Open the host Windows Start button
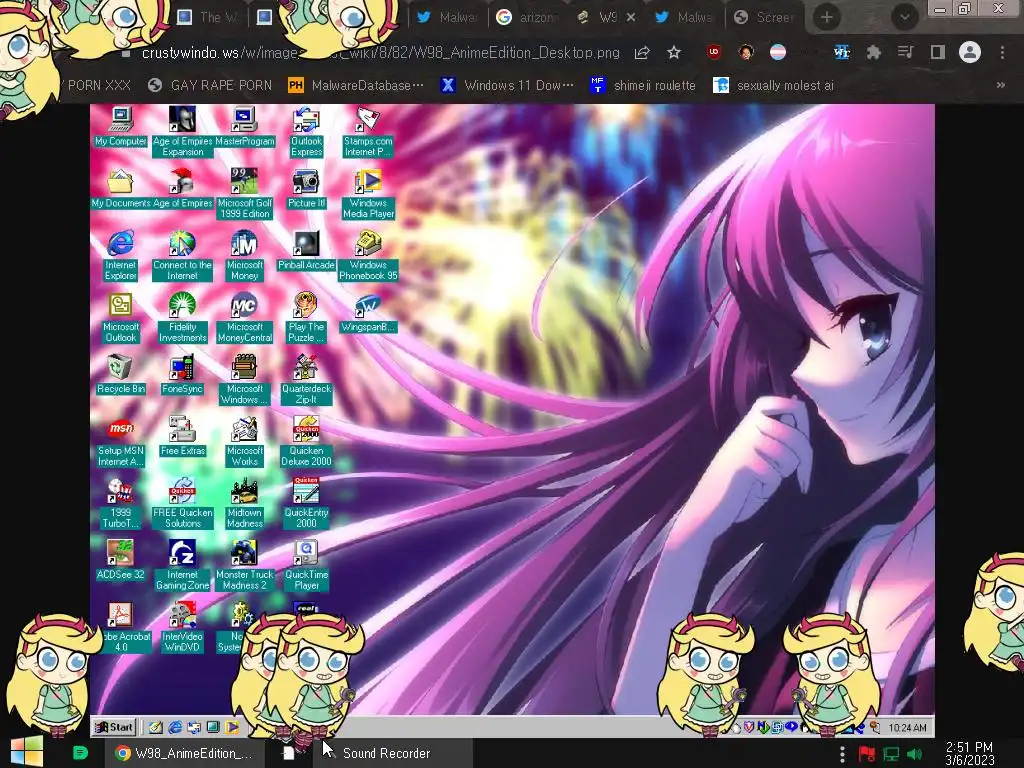Image resolution: width=1024 pixels, height=768 pixels. [26, 752]
